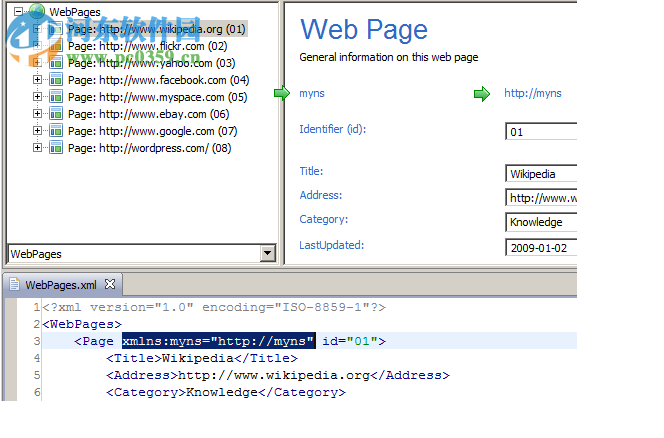Image resolution: width=664 pixels, height=438 pixels.
Task: Click the page icon beside google.com (07)
Action: tap(55, 130)
